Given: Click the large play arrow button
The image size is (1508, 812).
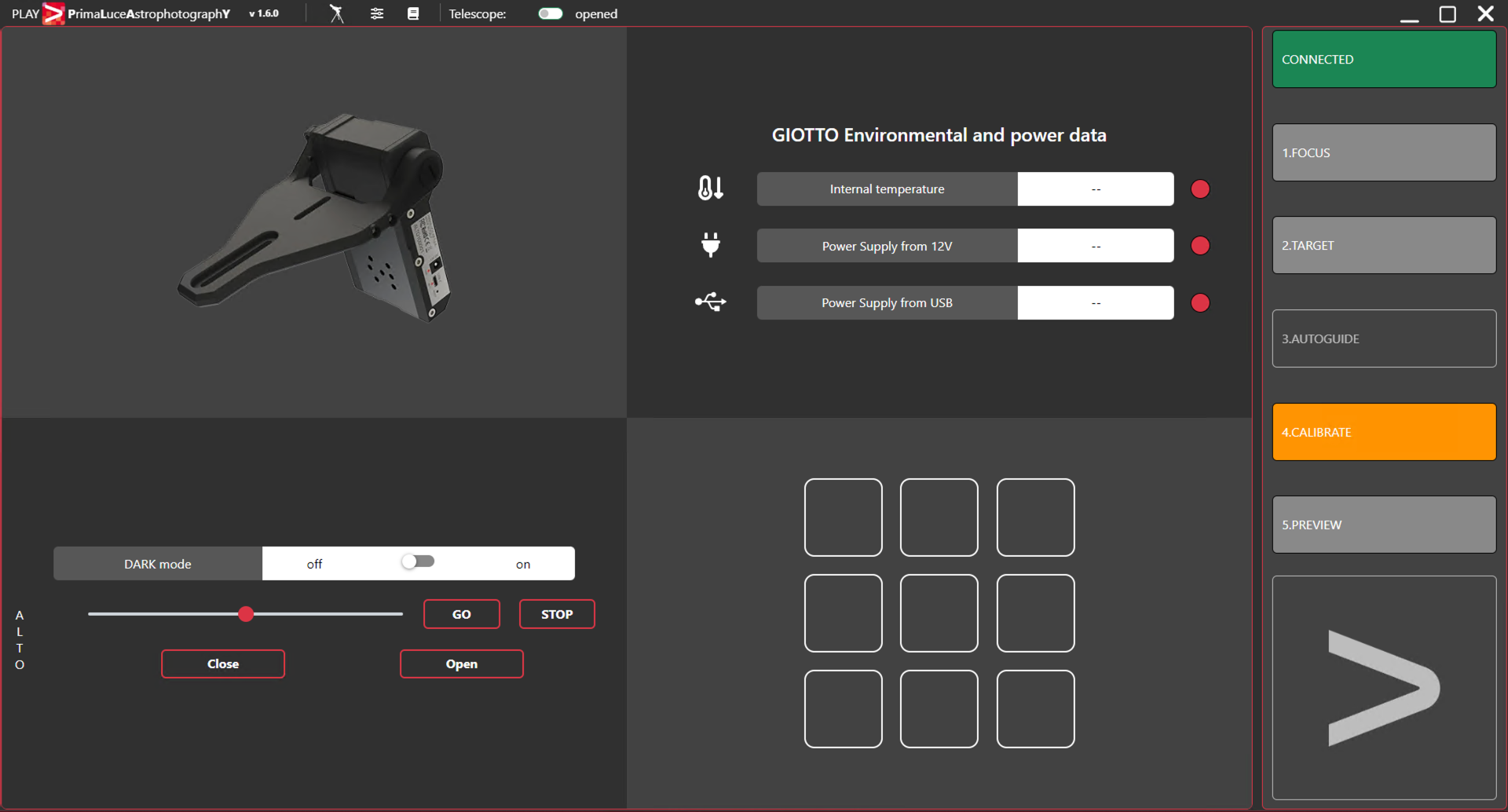Looking at the screenshot, I should tap(1384, 688).
